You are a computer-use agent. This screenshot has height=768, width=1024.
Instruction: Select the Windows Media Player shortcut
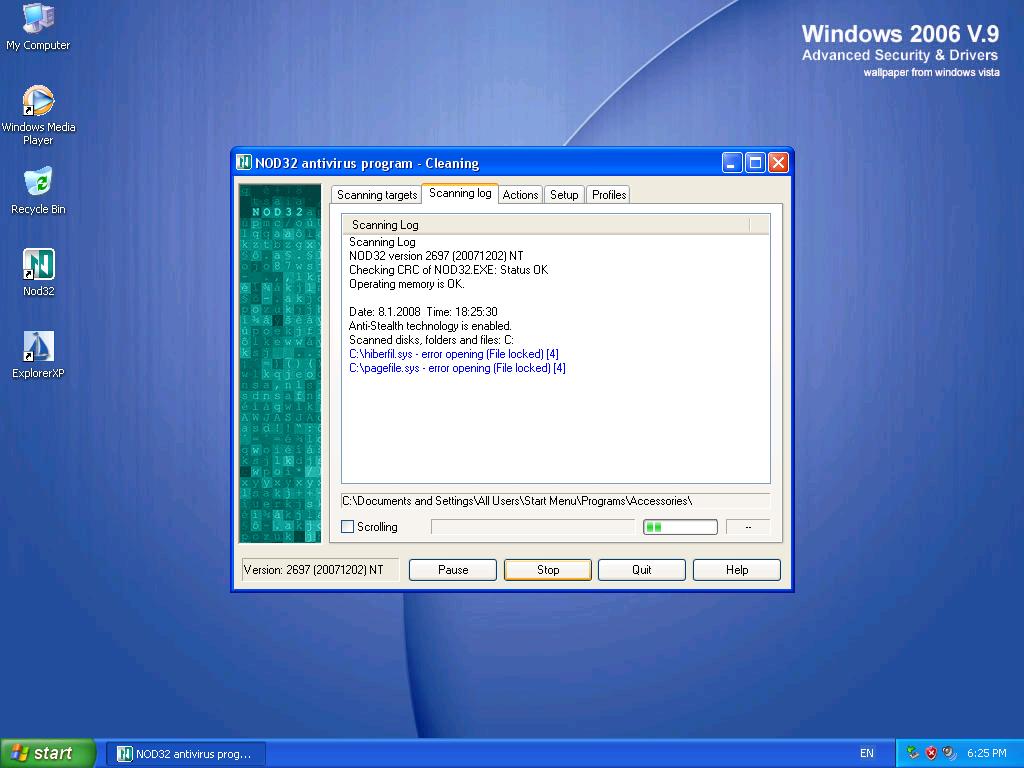(x=39, y=115)
